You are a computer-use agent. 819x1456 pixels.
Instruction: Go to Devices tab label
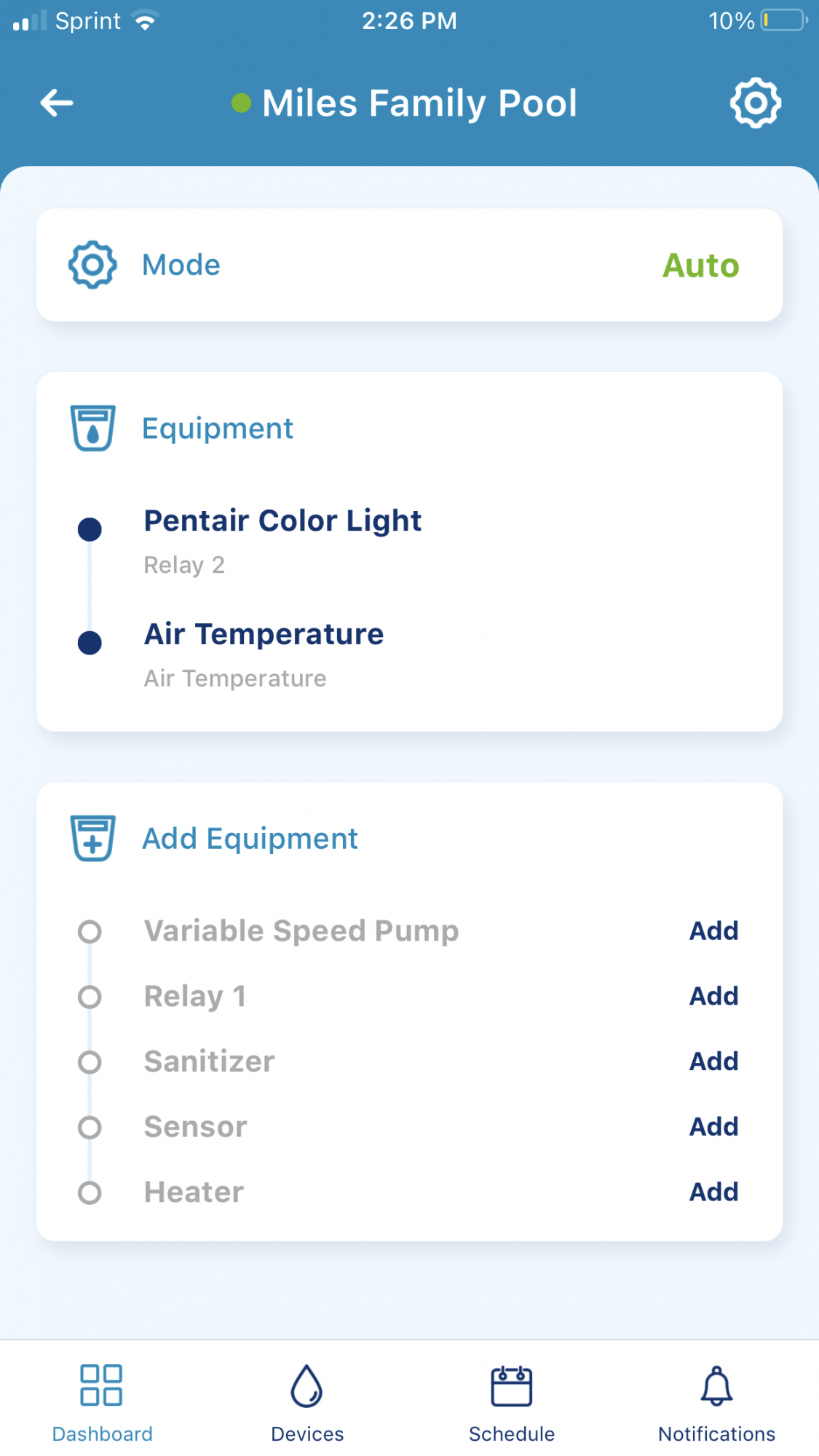point(307,1434)
